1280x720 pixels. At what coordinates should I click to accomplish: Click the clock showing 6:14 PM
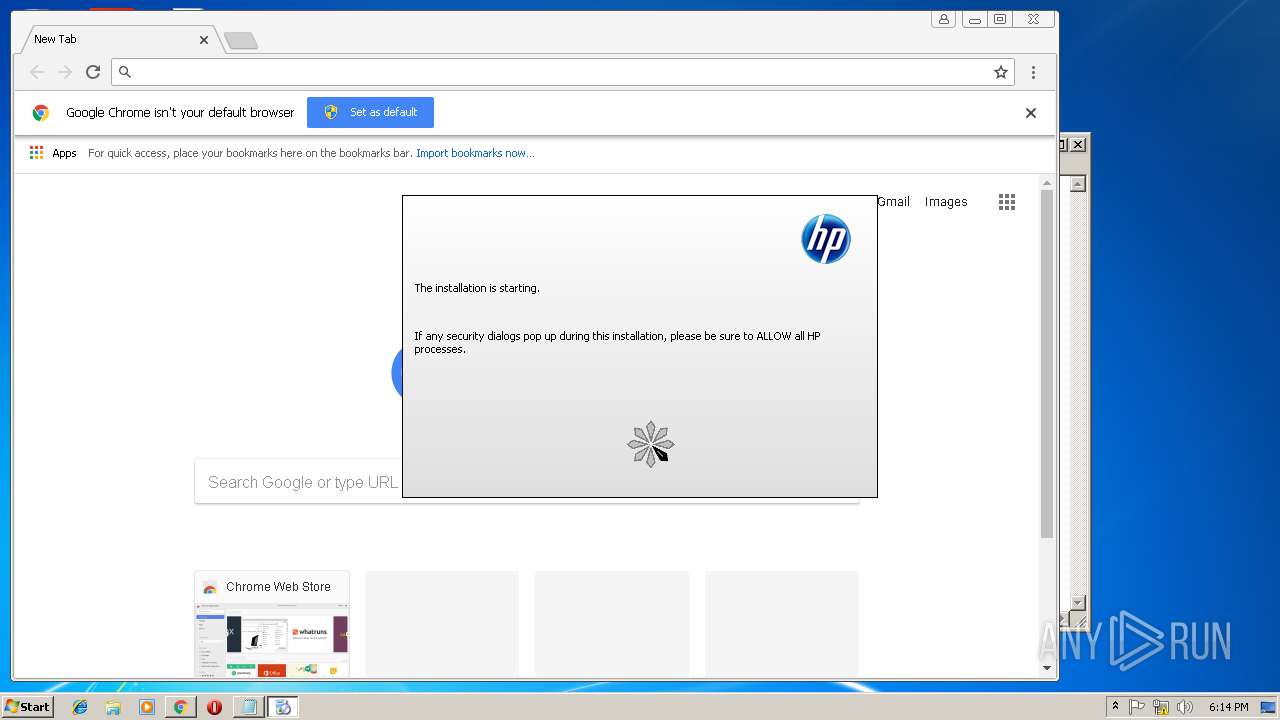1228,707
